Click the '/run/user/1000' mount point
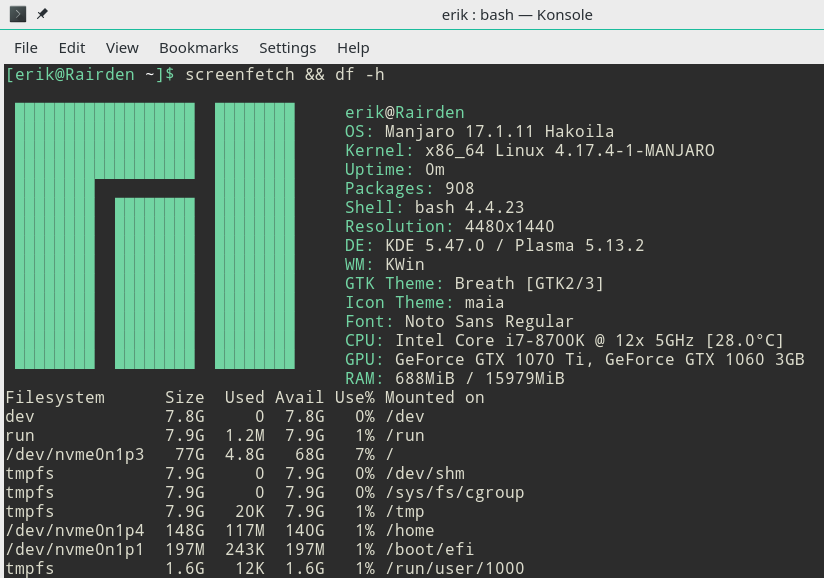The image size is (824, 578). point(455,568)
